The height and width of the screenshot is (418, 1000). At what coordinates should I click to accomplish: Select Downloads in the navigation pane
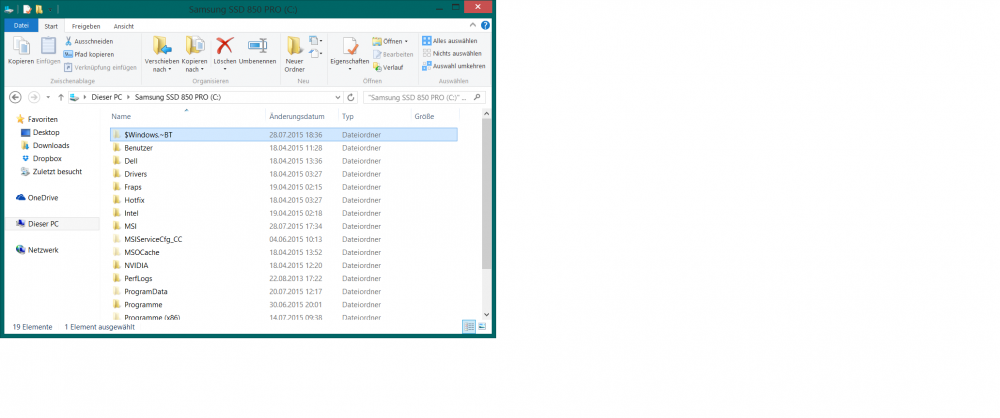click(x=51, y=145)
